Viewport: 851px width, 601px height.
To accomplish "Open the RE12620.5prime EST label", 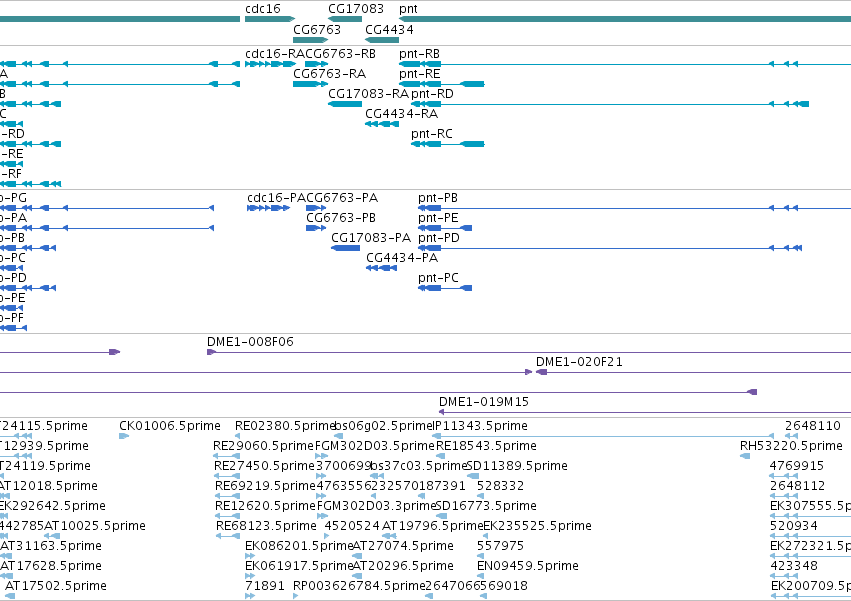I will coord(265,506).
